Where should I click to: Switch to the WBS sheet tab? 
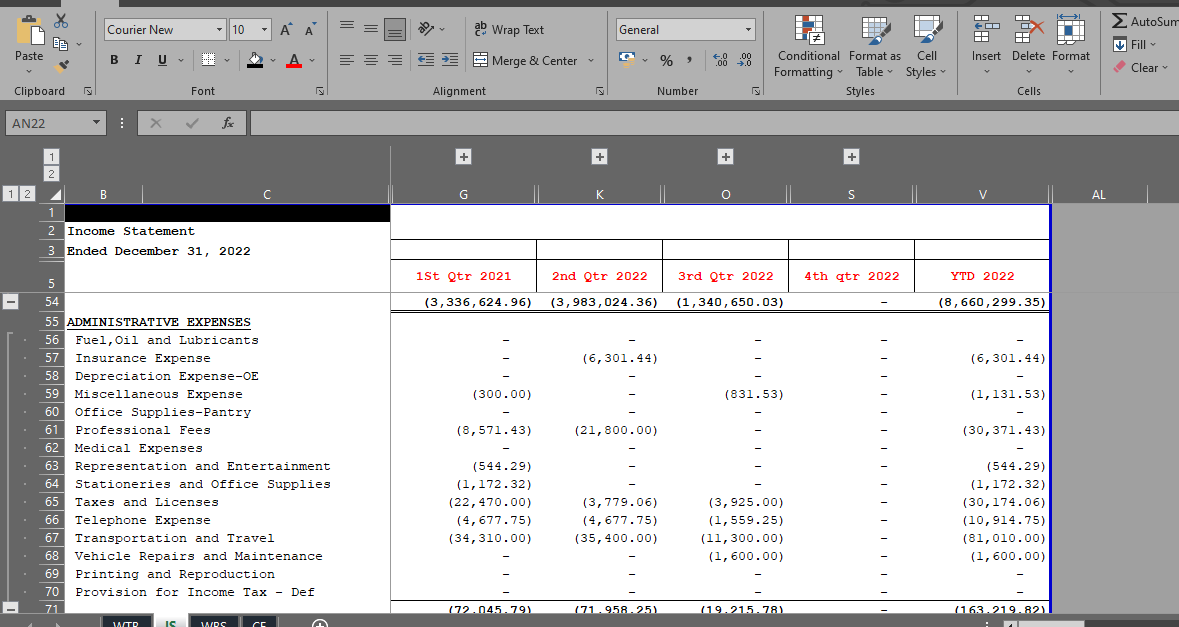(x=214, y=622)
